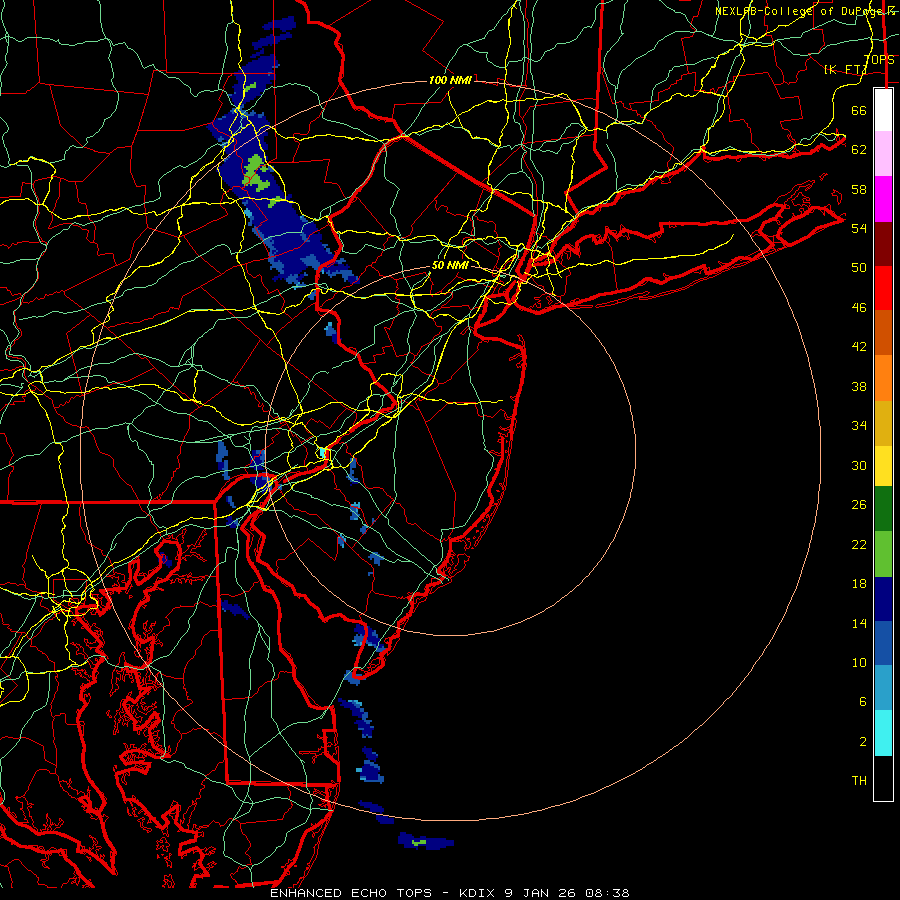Click the "TOPS" legend title
The width and height of the screenshot is (900, 900).
pos(879,60)
